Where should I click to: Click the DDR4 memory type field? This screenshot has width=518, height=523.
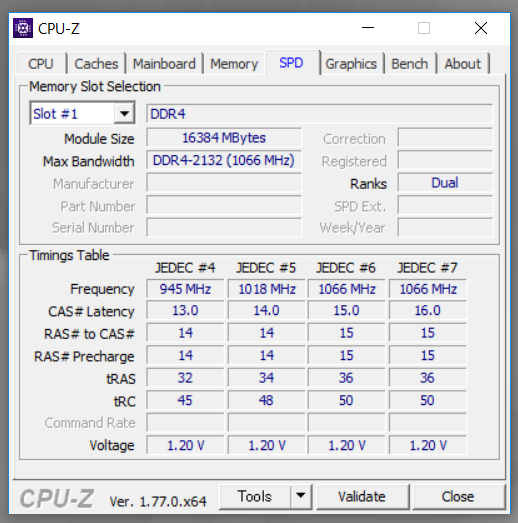coord(319,114)
